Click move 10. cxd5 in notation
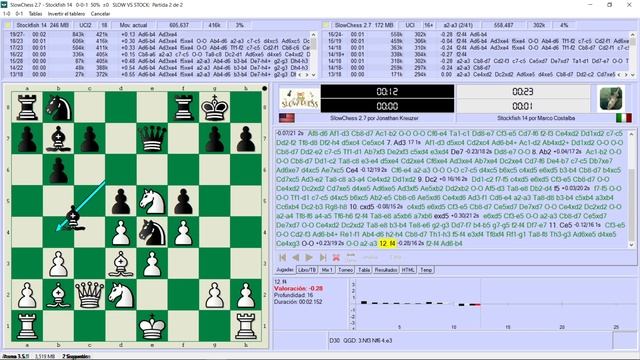The image size is (640, 360). coord(361,207)
